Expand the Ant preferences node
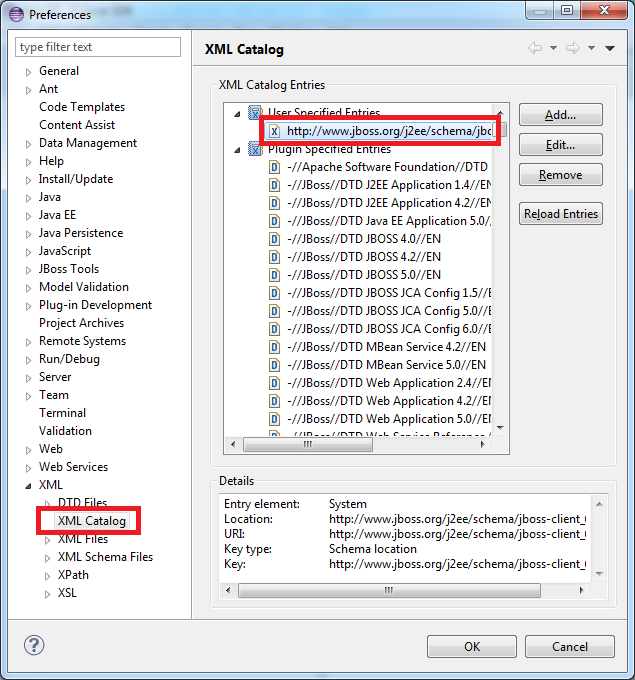 tap(29, 90)
